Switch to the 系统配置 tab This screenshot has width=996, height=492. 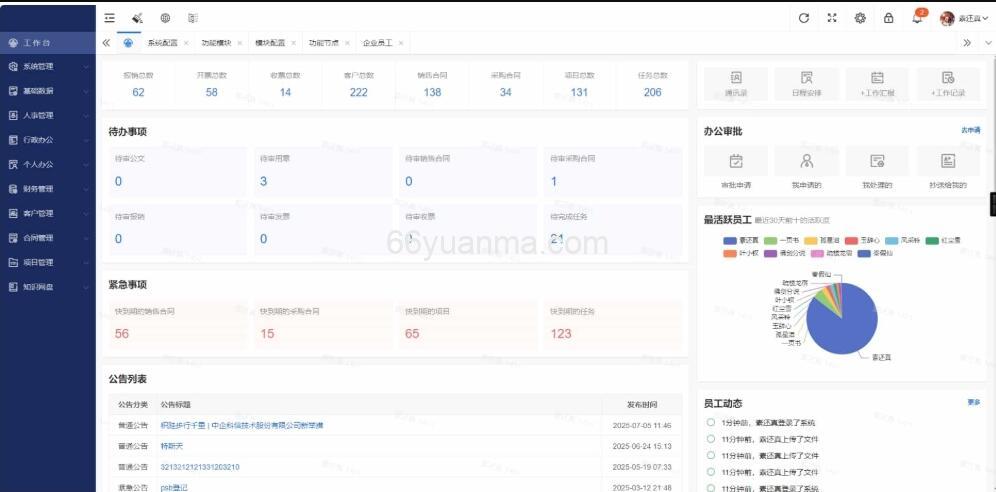pos(162,43)
